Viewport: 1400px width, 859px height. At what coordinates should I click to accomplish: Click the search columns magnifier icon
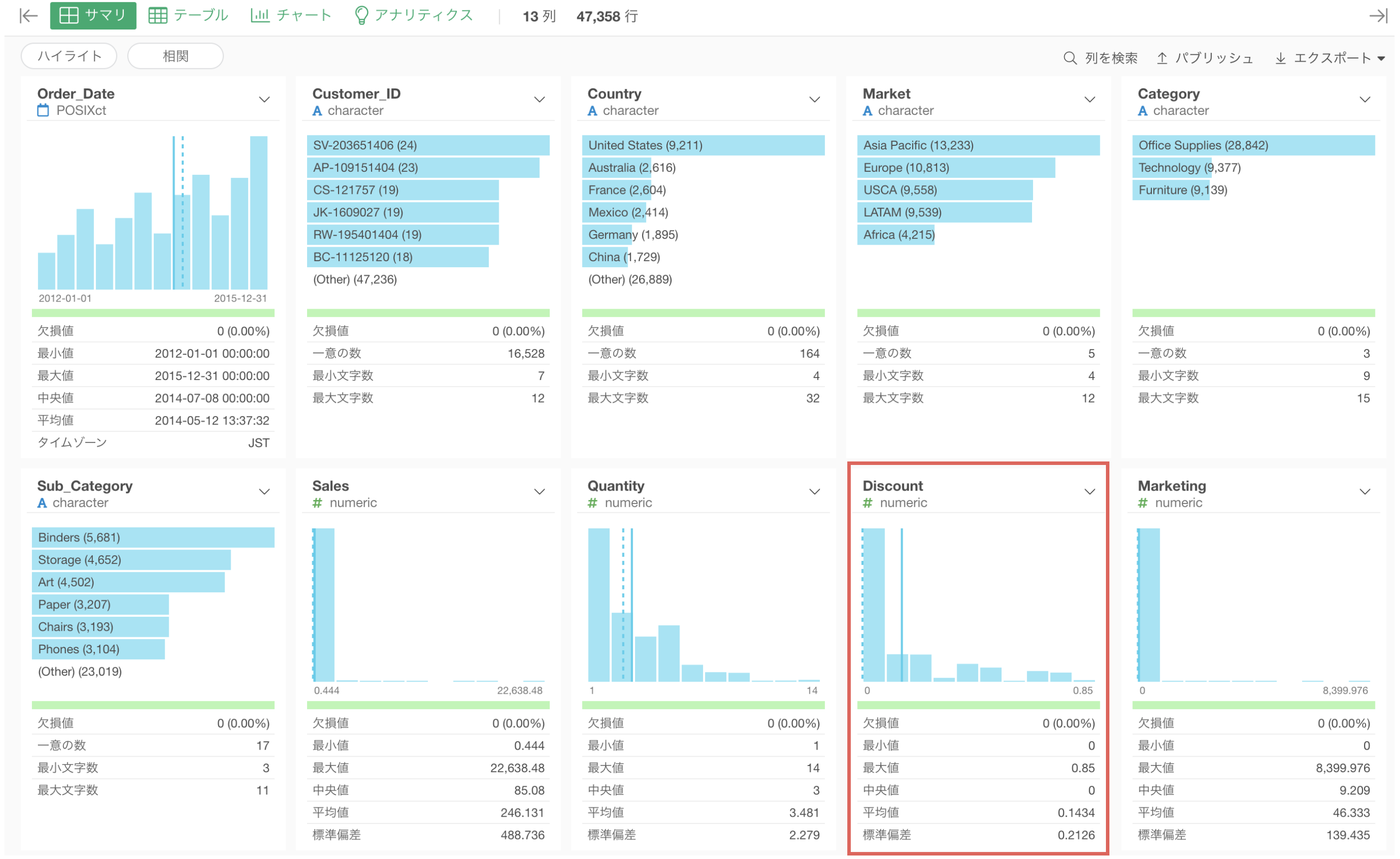point(1070,58)
